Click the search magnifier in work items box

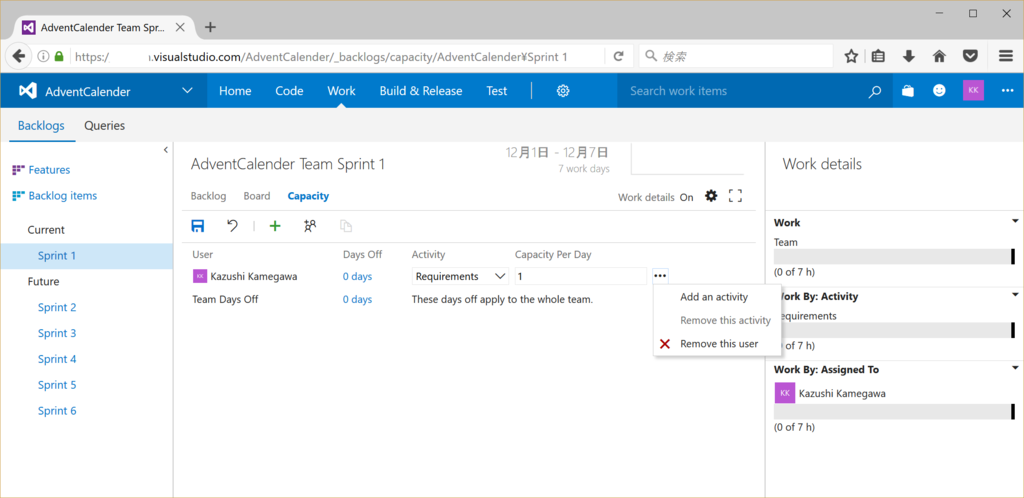click(x=874, y=92)
